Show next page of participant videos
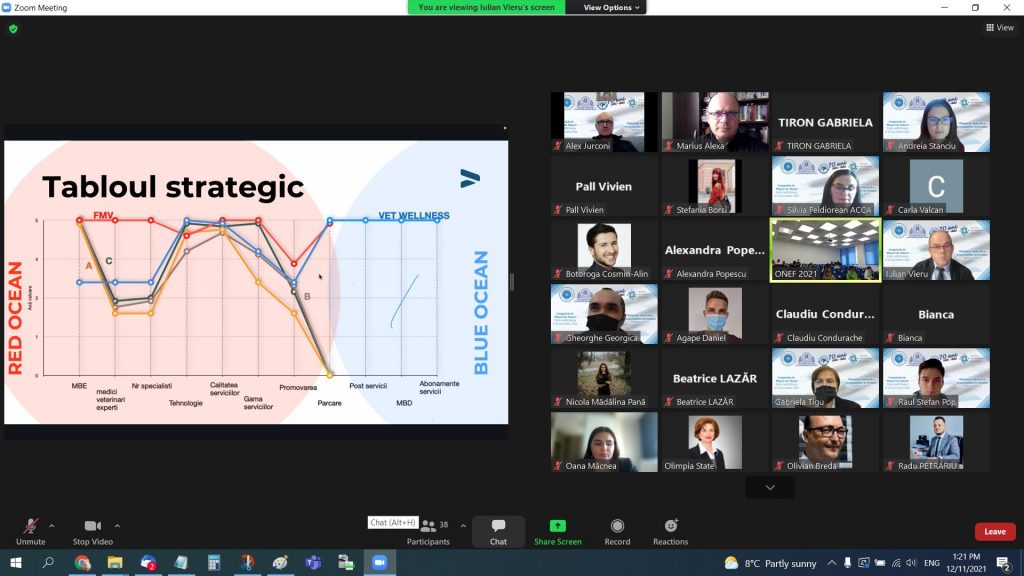This screenshot has height=576, width=1024. pyautogui.click(x=769, y=487)
